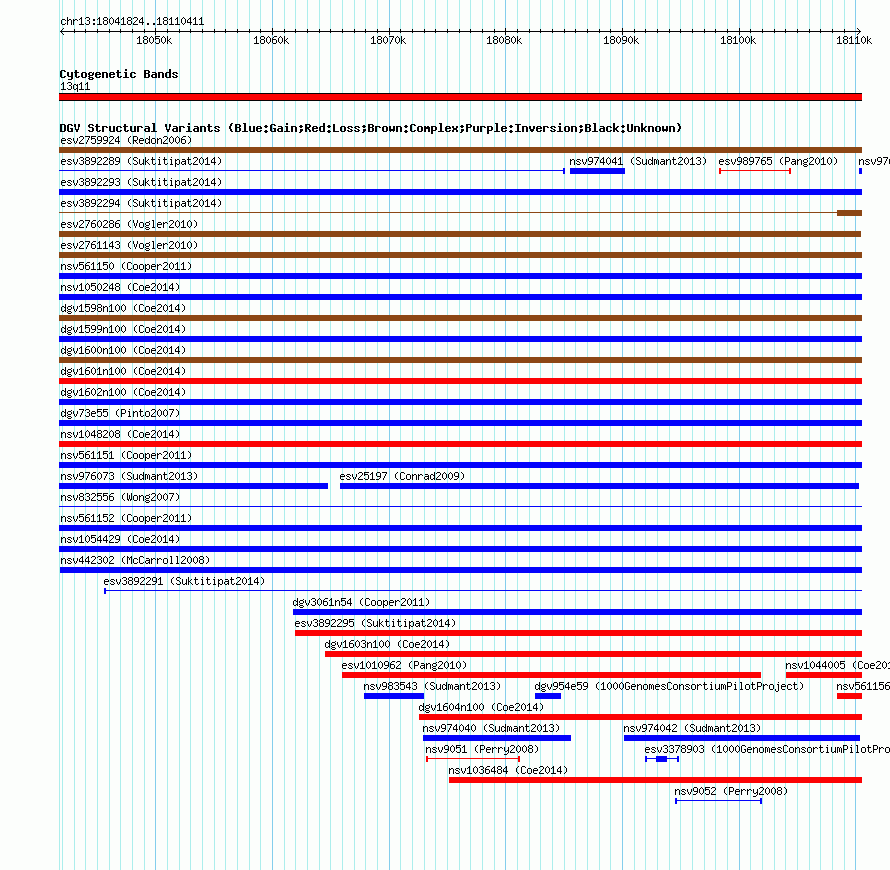
Task: Click dgv1602n100 (Coe2014) label
Action: (x=123, y=392)
